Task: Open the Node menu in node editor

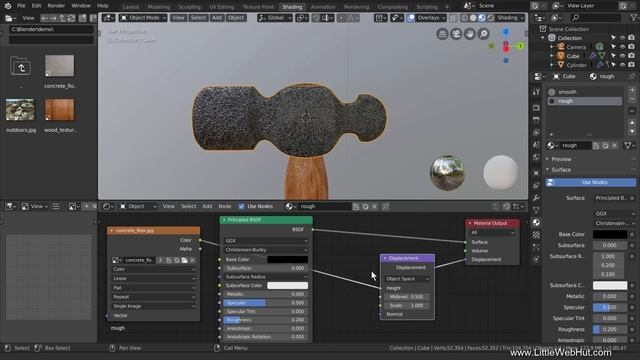Action: [224, 207]
